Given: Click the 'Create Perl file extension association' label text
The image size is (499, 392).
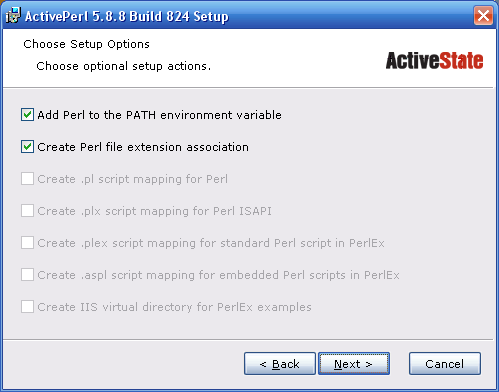Looking at the screenshot, I should (143, 147).
